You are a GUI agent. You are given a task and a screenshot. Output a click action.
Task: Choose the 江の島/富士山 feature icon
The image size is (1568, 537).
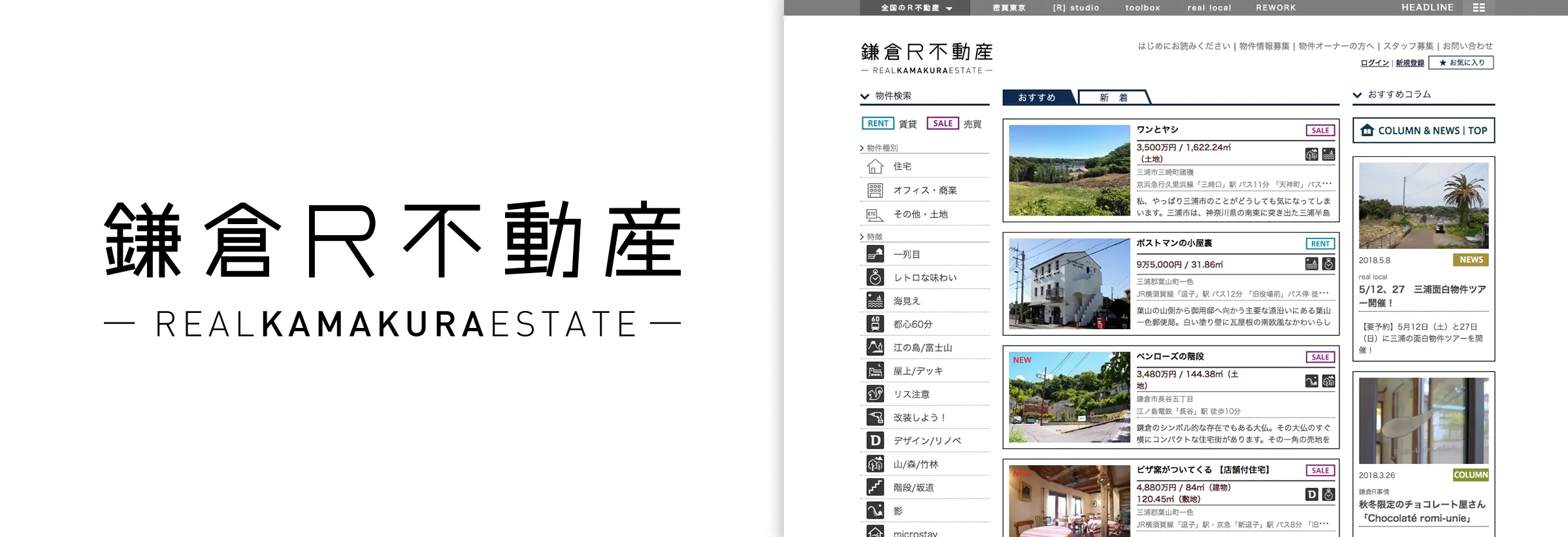875,348
